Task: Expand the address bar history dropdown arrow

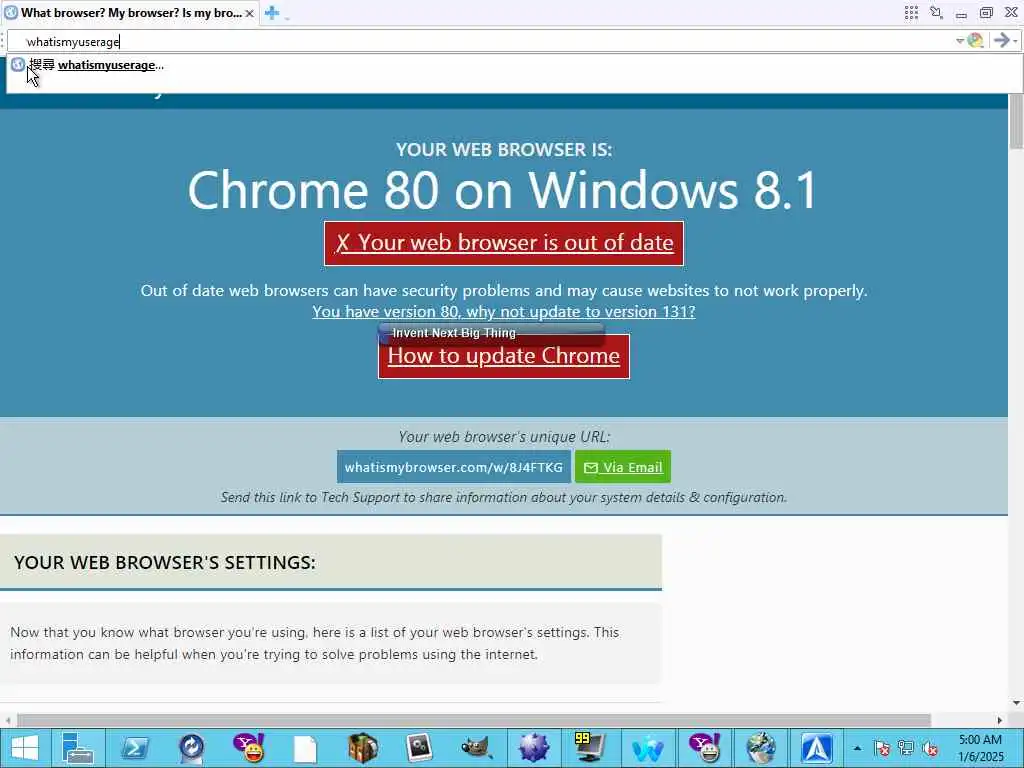Action: [960, 41]
